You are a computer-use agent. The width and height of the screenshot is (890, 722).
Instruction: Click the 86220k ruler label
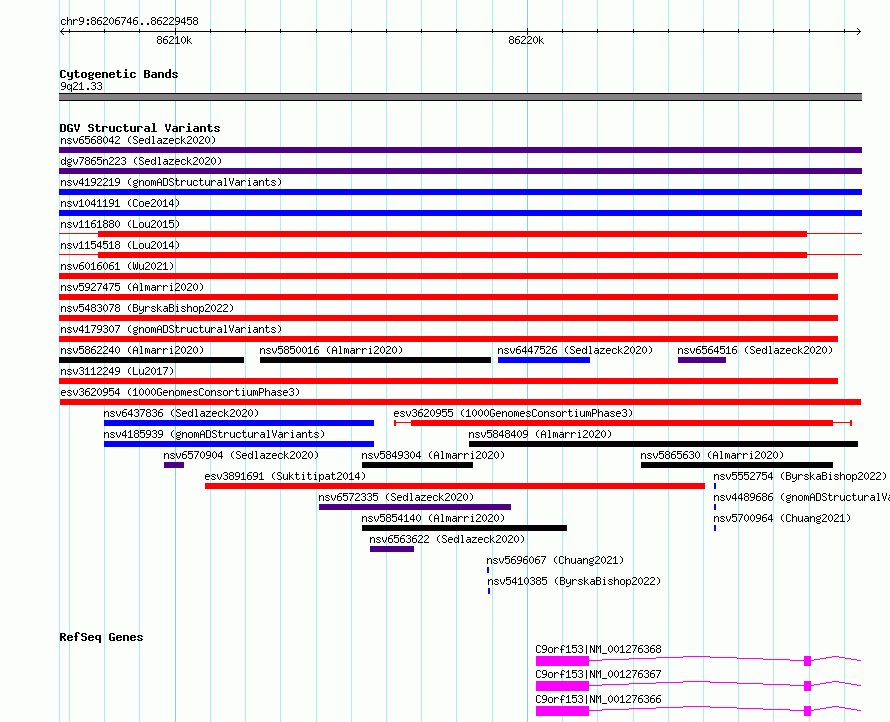coord(526,40)
